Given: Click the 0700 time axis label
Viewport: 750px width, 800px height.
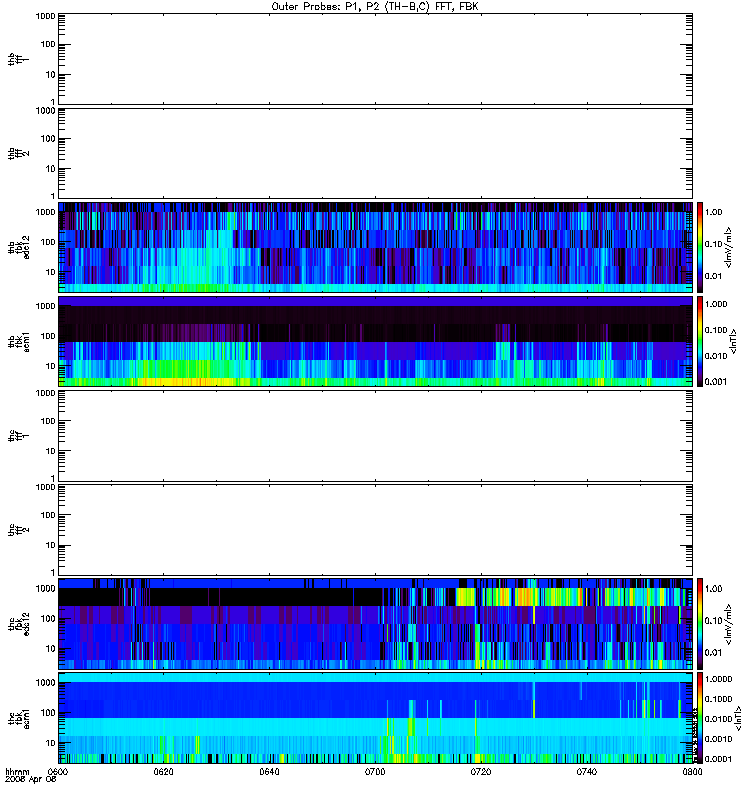Looking at the screenshot, I should [375, 771].
